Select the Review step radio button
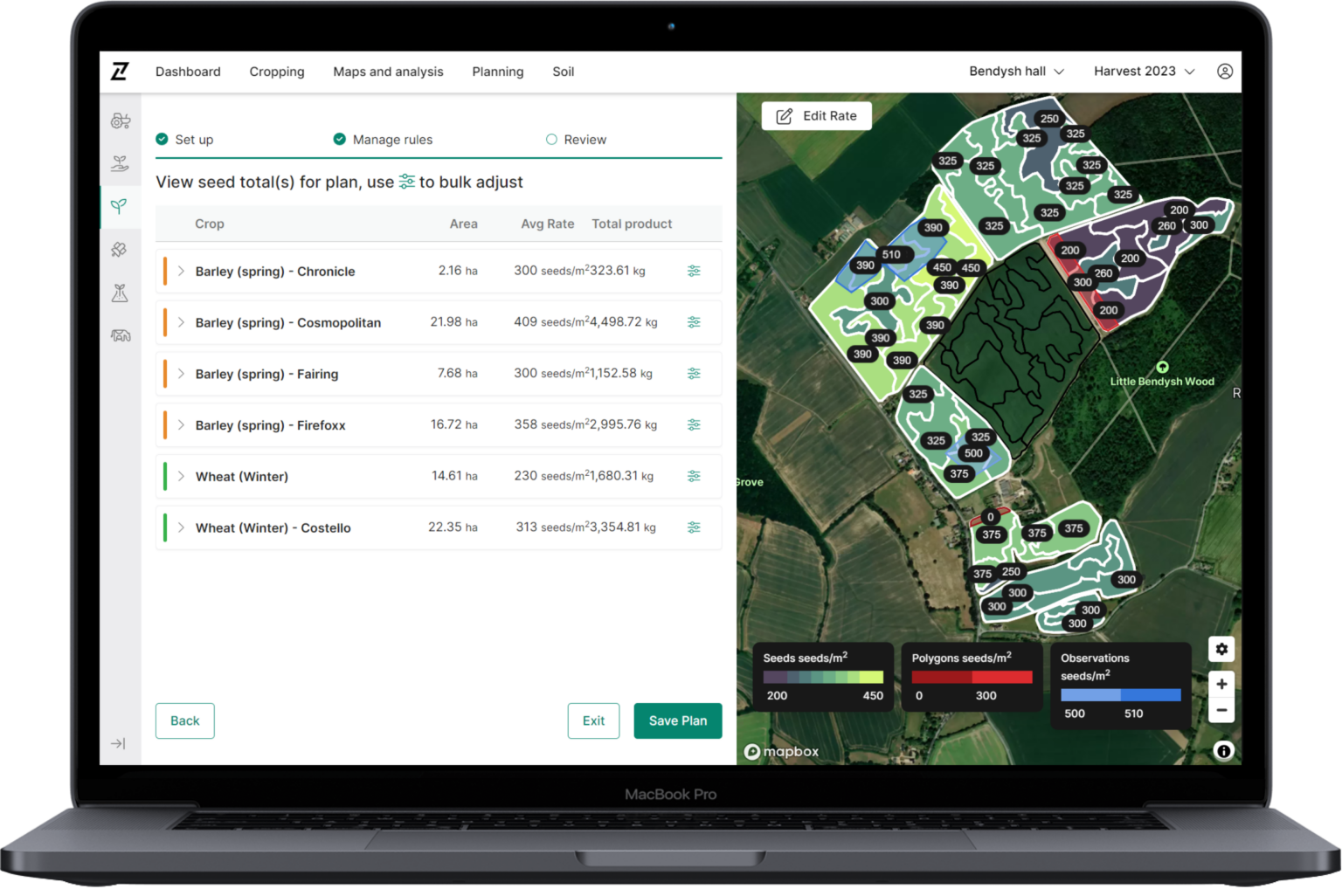 tap(551, 139)
